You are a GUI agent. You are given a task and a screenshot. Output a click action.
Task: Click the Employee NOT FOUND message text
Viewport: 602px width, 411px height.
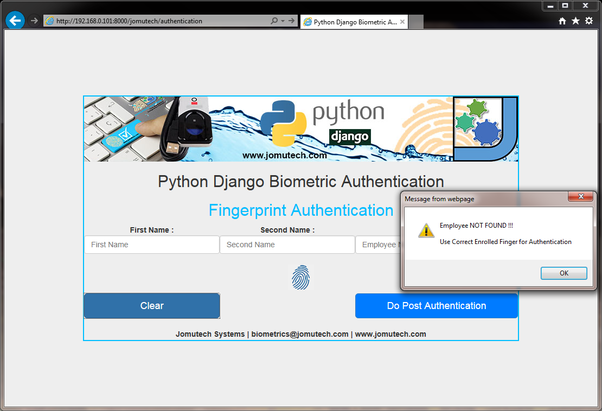tap(476, 226)
